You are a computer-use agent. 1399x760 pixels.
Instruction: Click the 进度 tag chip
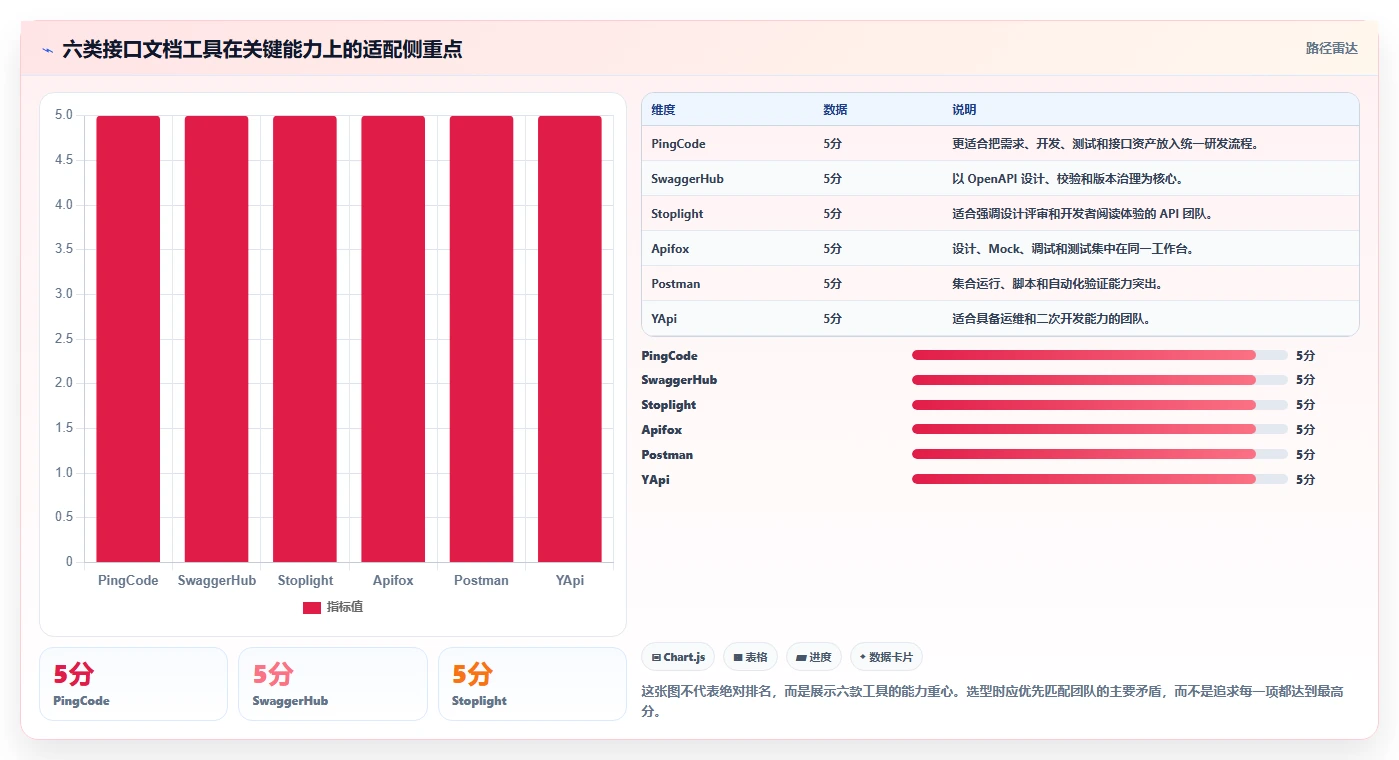[x=814, y=657]
